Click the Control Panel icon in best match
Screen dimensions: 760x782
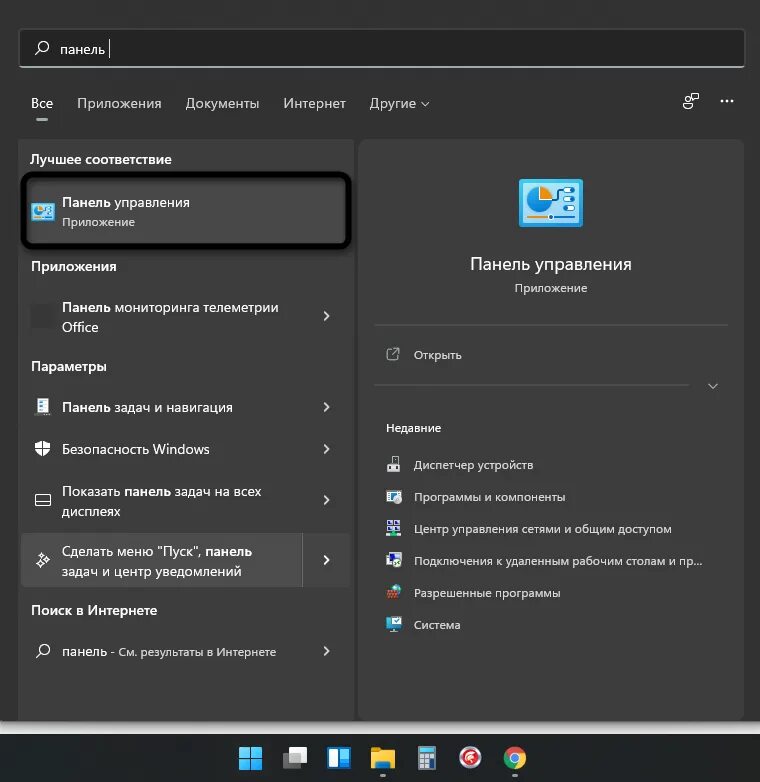(x=43, y=211)
